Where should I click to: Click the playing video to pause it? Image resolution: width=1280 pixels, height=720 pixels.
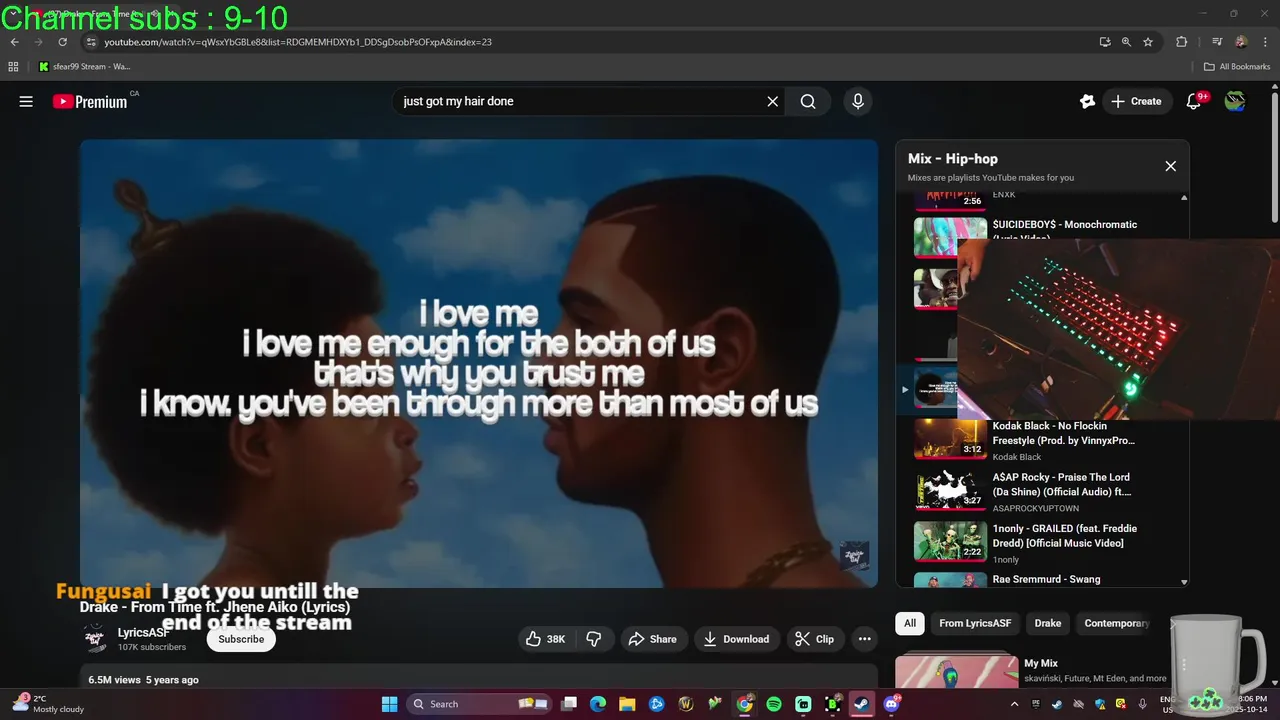pos(479,363)
